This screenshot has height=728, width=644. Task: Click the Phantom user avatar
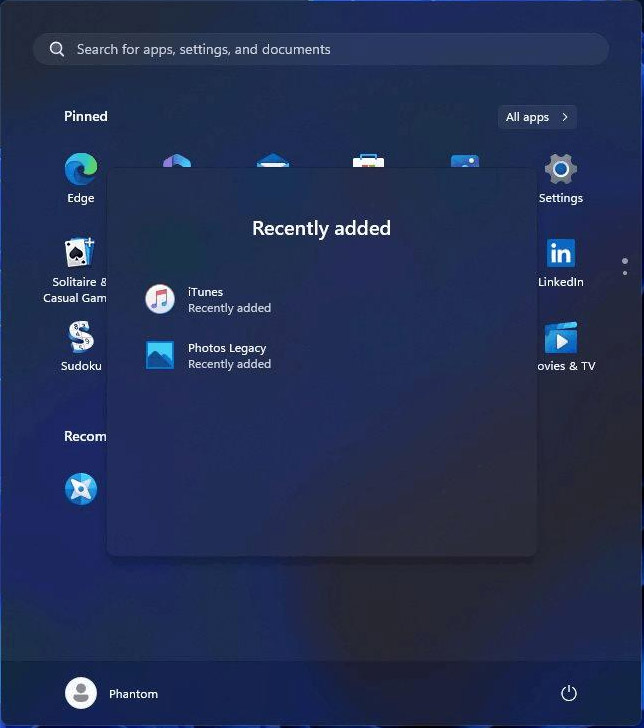[x=81, y=693]
